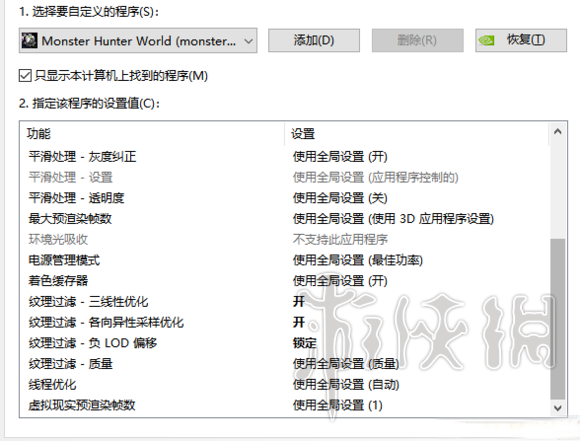Select the 纹理过滤 - 各向异性采样优化 row

285,322
